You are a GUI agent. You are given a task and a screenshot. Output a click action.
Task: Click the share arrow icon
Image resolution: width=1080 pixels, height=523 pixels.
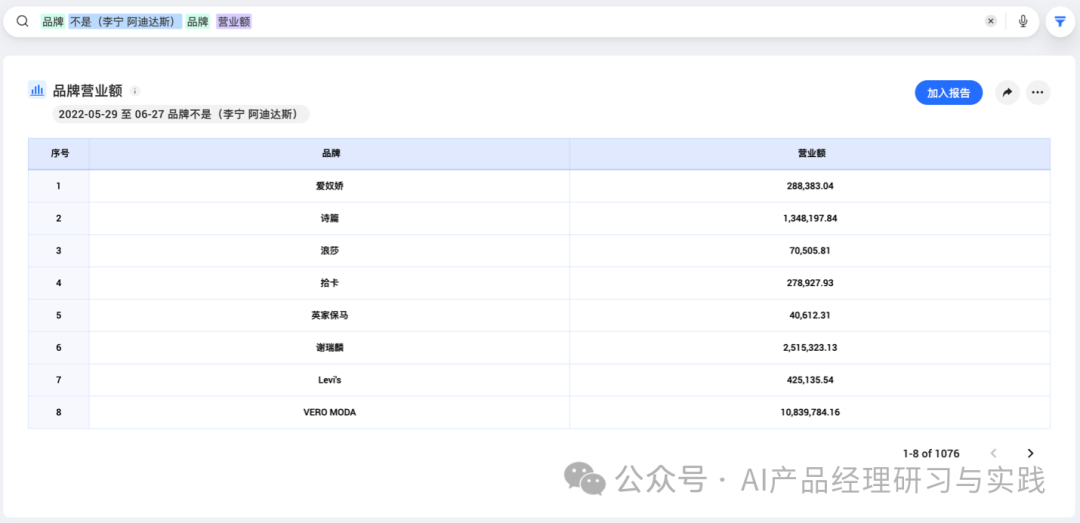coord(1007,92)
